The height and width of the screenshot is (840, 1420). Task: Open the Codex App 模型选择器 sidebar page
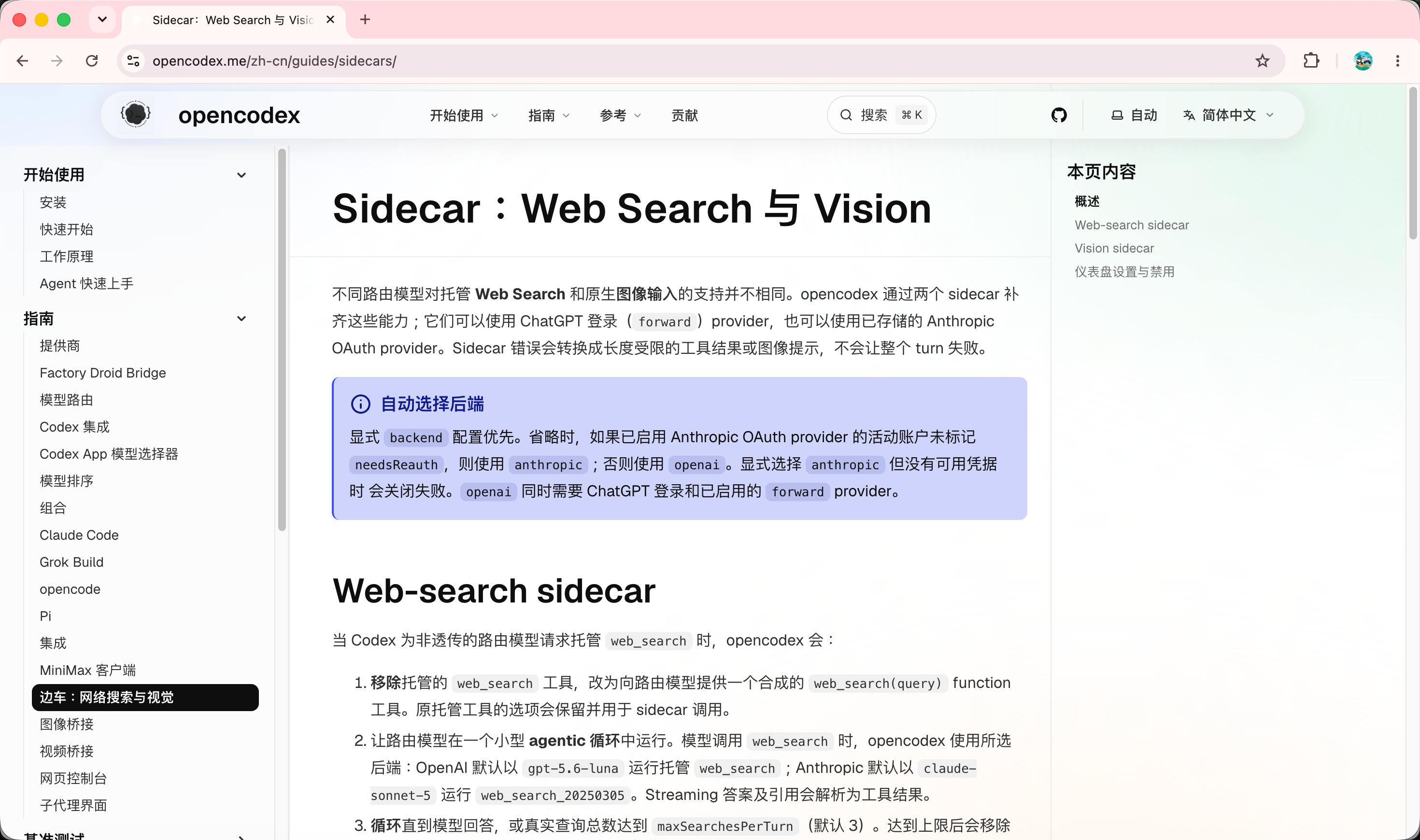pyautogui.click(x=109, y=454)
